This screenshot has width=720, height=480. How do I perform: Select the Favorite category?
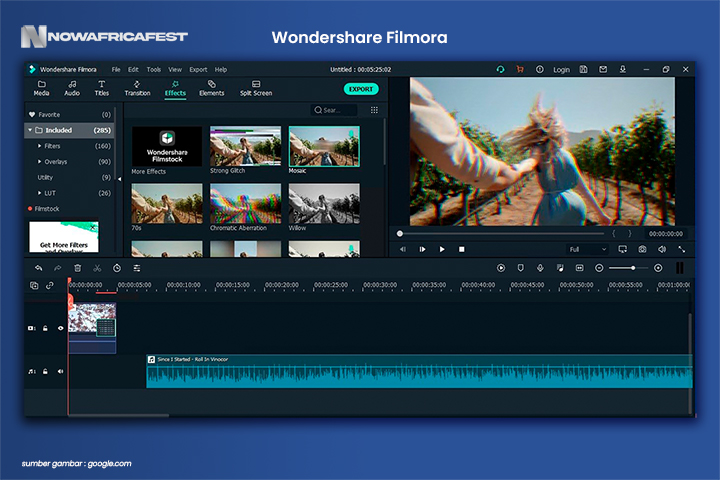69,114
